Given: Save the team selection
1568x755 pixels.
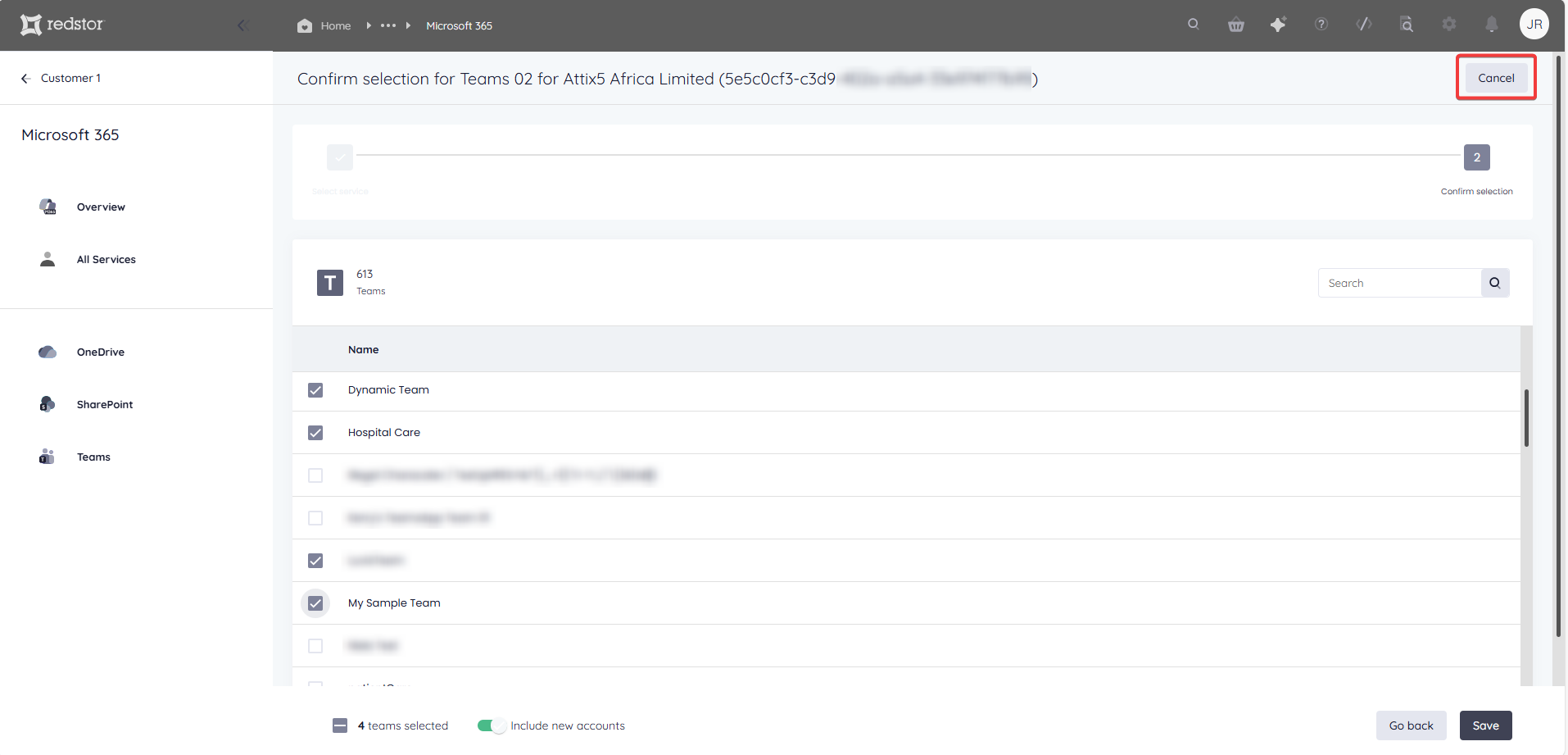Looking at the screenshot, I should coord(1485,725).
